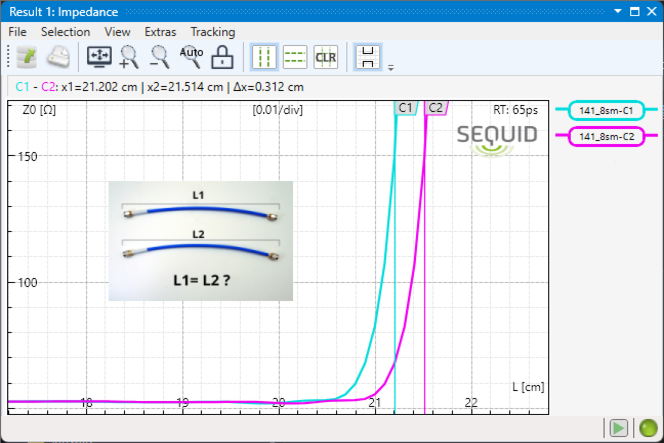The image size is (664, 443).
Task: Expand the toolbar overflow options arrow
Action: tap(390, 67)
